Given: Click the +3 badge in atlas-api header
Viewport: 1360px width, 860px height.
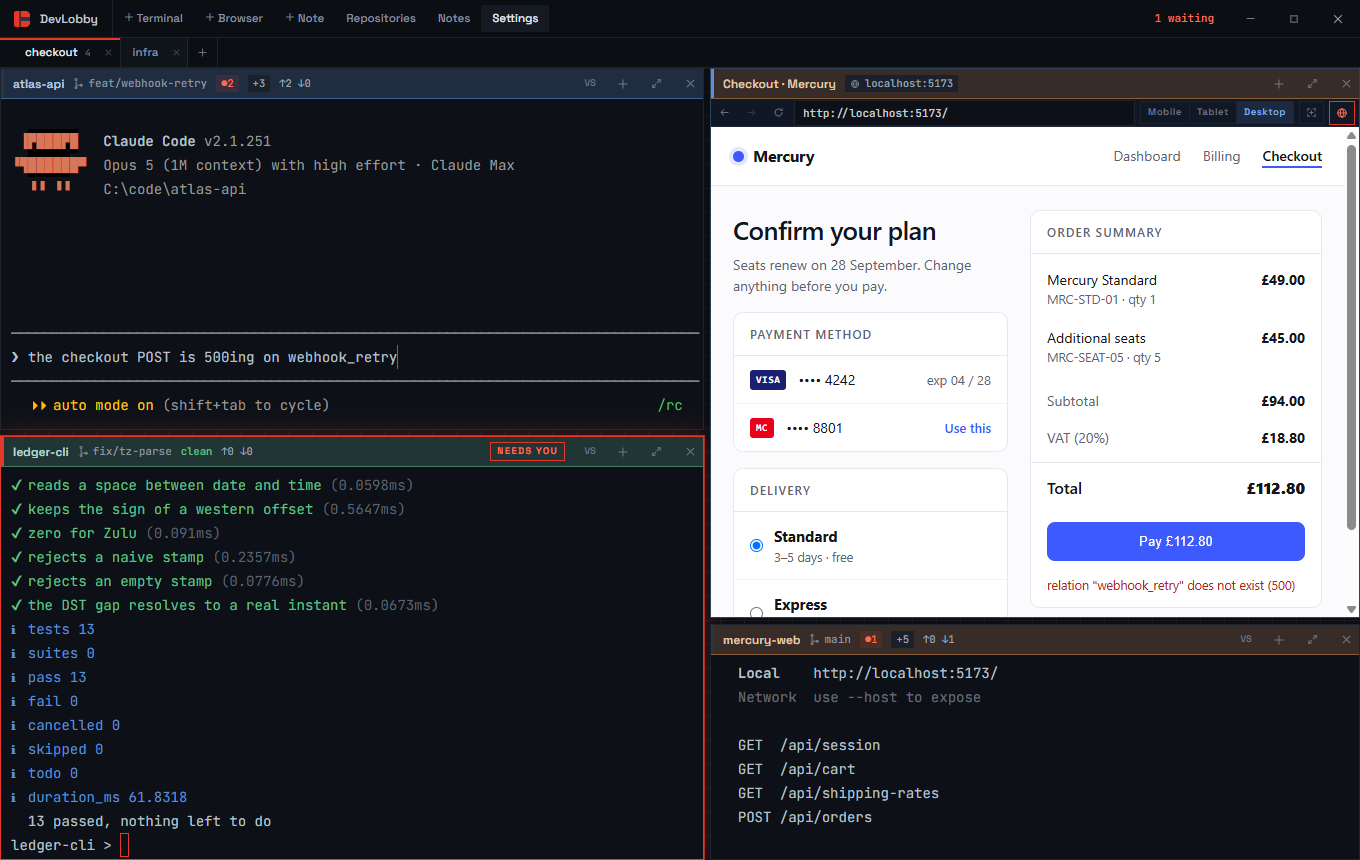Looking at the screenshot, I should (259, 84).
